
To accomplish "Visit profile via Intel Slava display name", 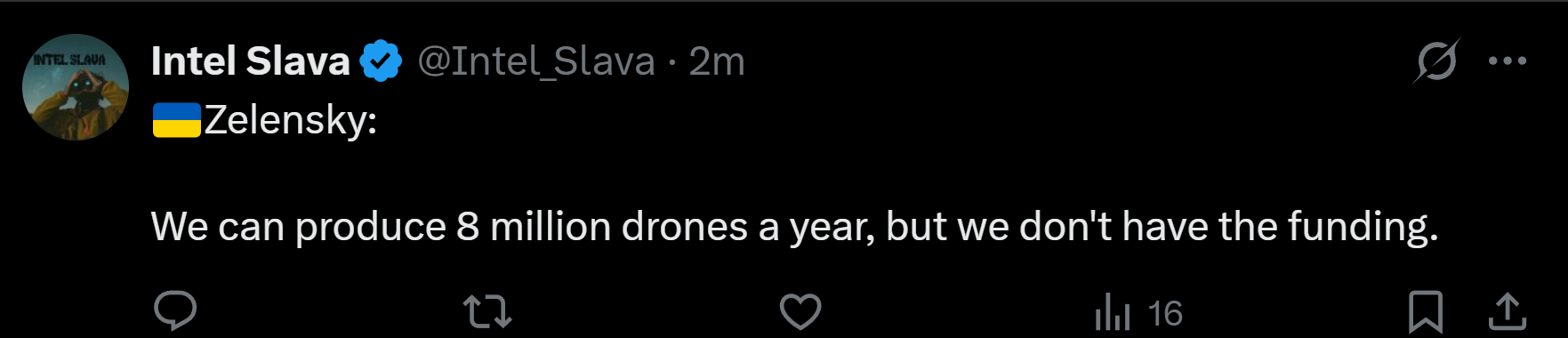I will pyautogui.click(x=251, y=61).
